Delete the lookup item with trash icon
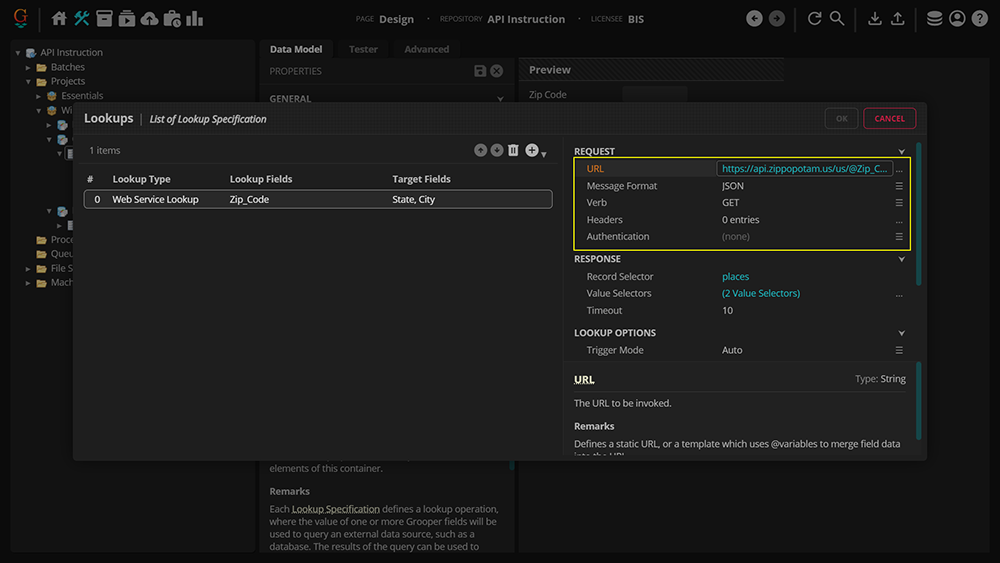The height and width of the screenshot is (563, 1000). [x=513, y=150]
